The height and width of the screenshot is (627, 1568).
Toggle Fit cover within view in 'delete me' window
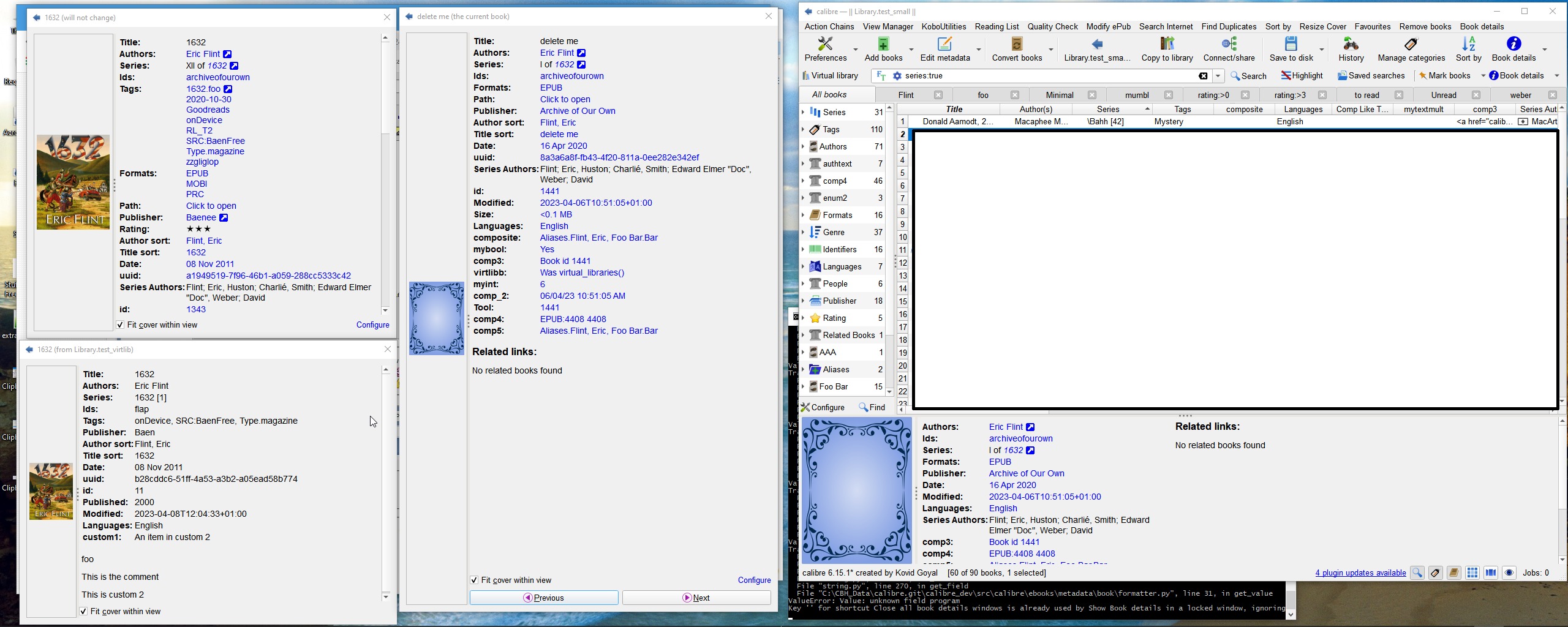(474, 580)
